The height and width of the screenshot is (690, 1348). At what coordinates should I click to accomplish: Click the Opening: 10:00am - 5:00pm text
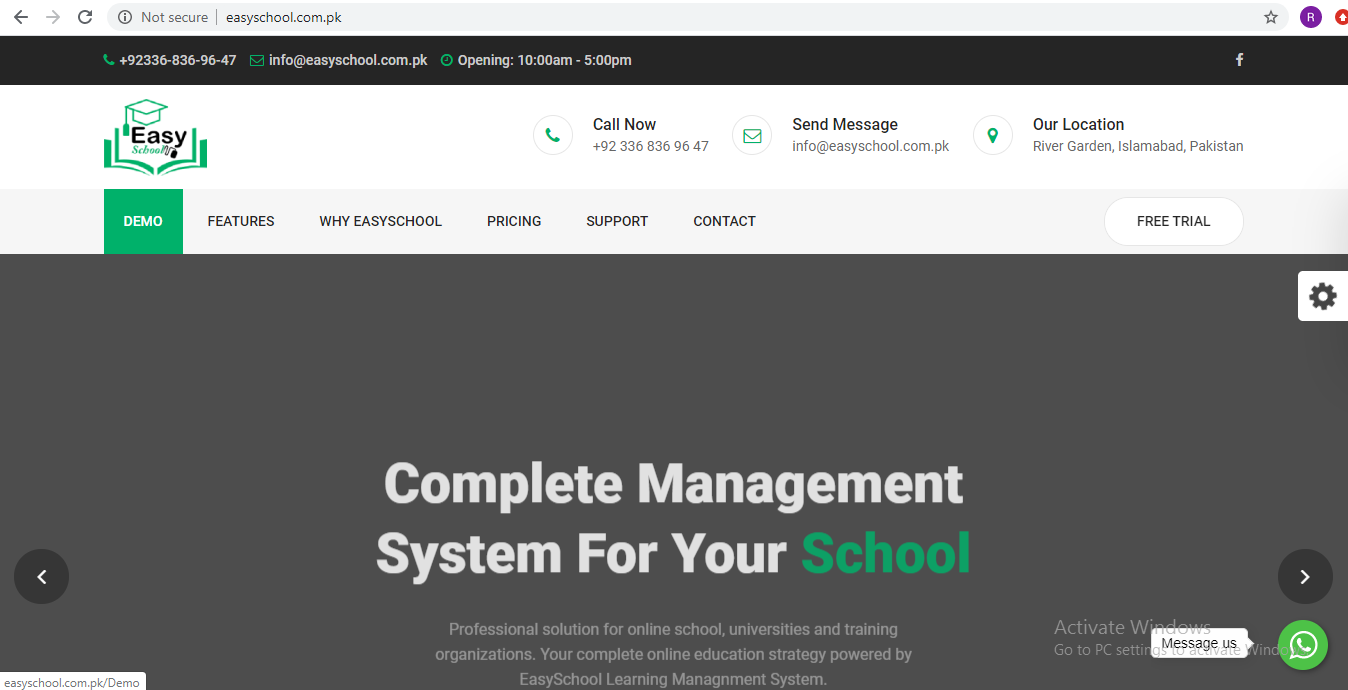[x=545, y=60]
